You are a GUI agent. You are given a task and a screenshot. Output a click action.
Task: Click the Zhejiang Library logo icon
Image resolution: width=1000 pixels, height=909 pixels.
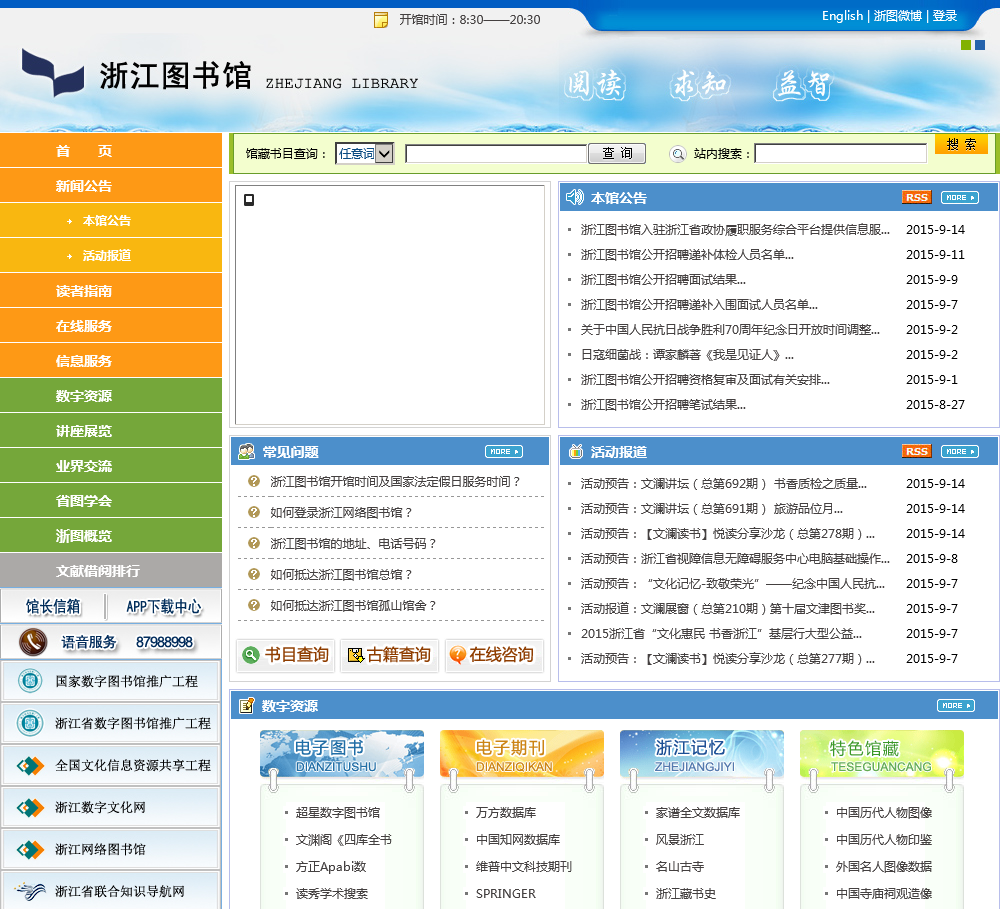(x=53, y=72)
